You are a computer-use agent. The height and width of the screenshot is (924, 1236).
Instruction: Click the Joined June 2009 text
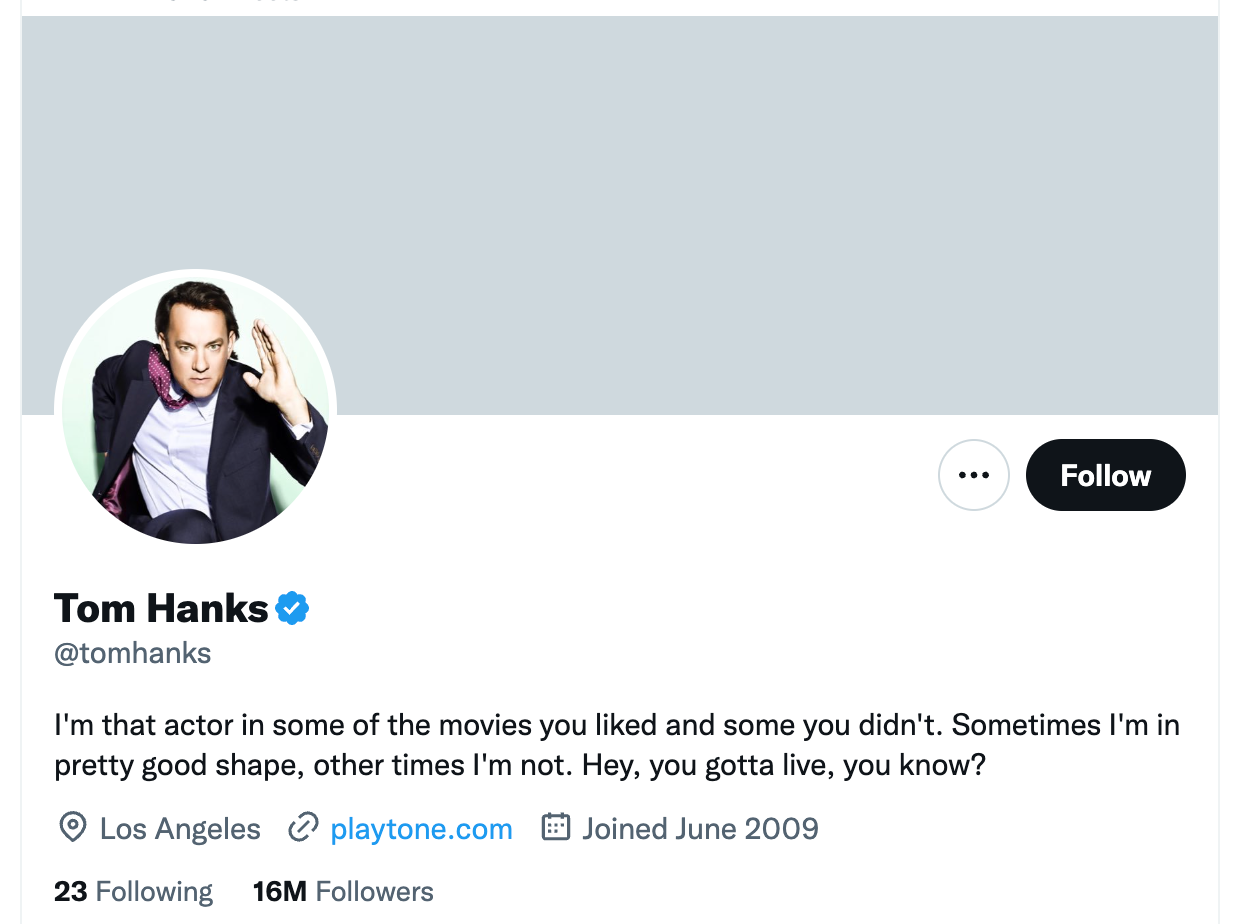coord(700,829)
